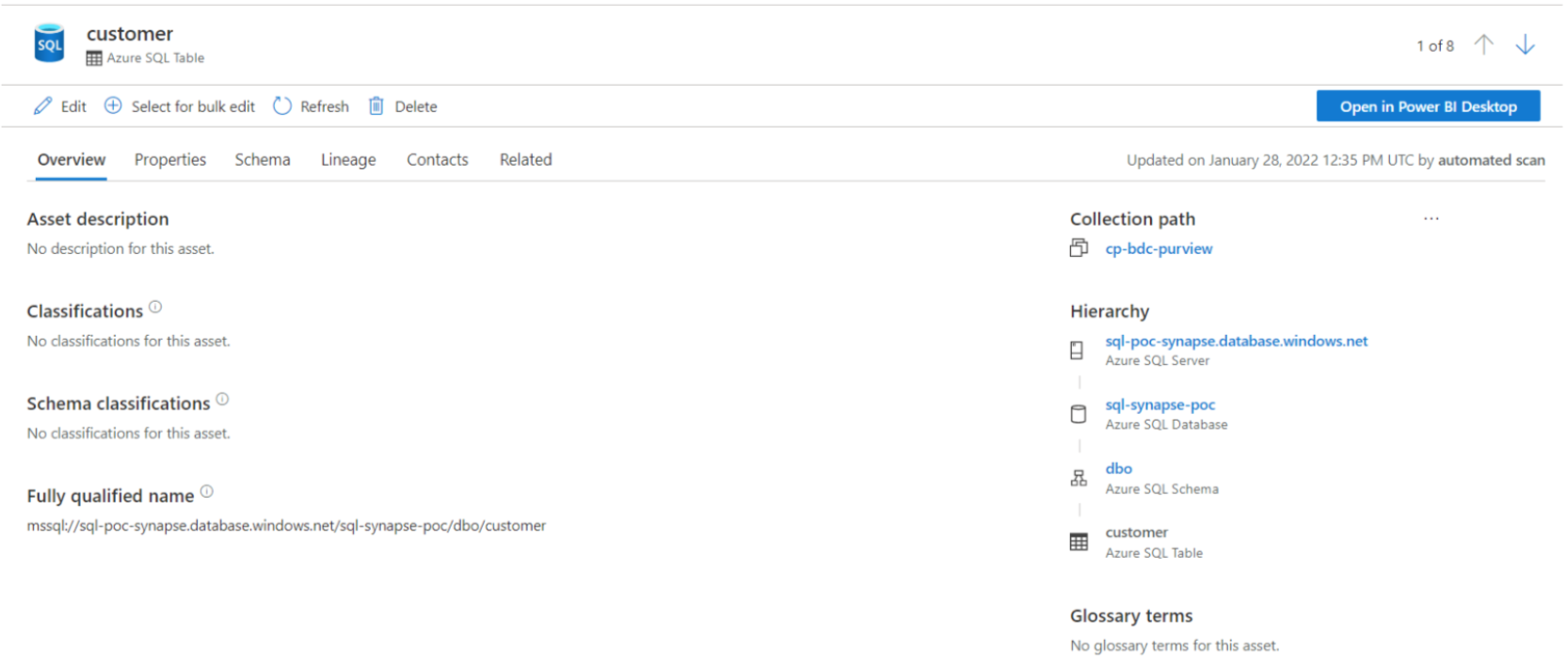The width and height of the screenshot is (1568, 668).
Task: Switch to the Overview tab
Action: (x=72, y=160)
